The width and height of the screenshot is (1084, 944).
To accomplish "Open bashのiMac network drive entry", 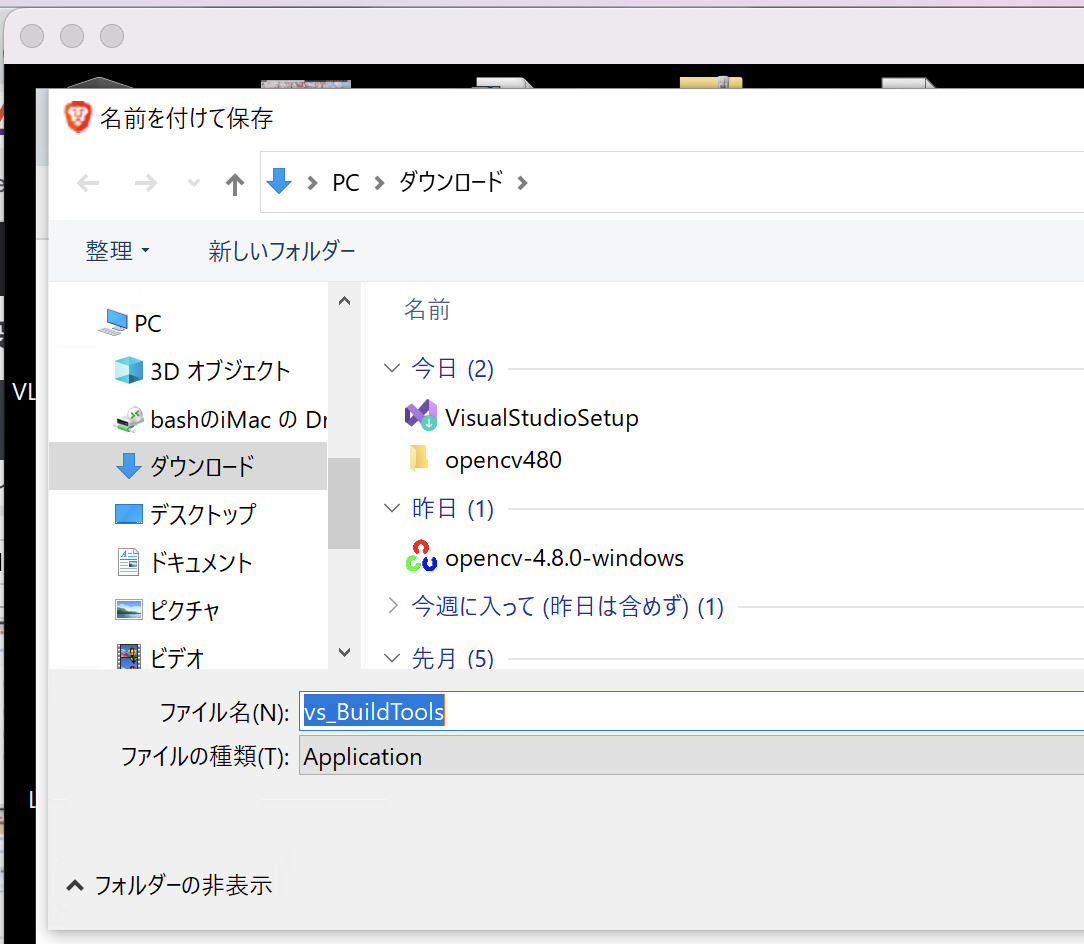I will pyautogui.click(x=239, y=419).
